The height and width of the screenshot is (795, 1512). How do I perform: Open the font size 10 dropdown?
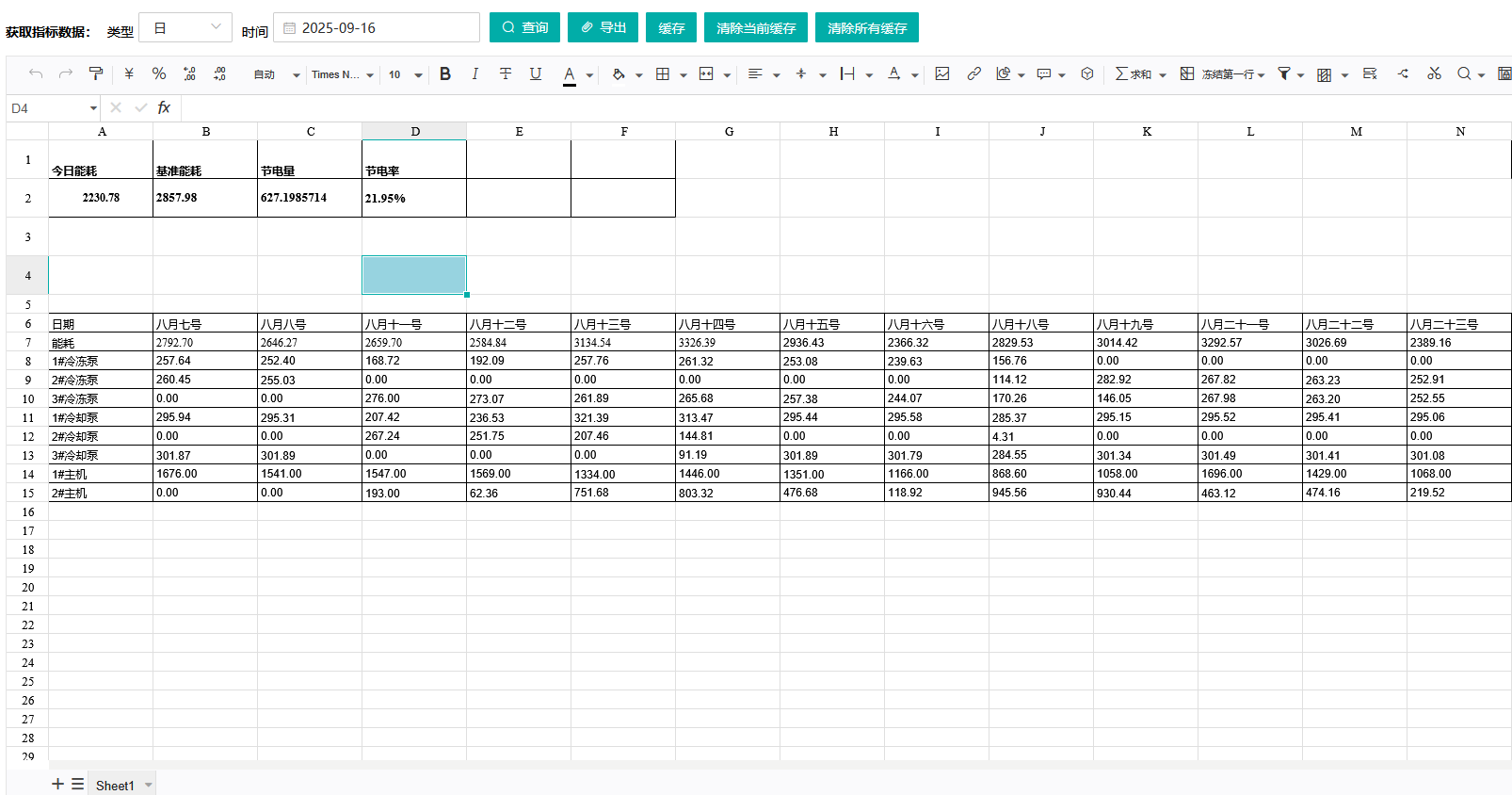point(405,74)
